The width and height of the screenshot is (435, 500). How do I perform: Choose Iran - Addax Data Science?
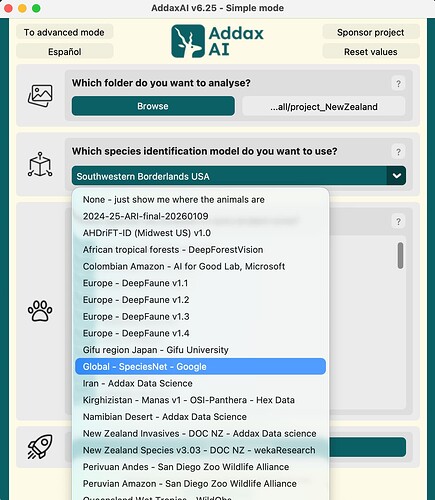[x=200, y=383]
